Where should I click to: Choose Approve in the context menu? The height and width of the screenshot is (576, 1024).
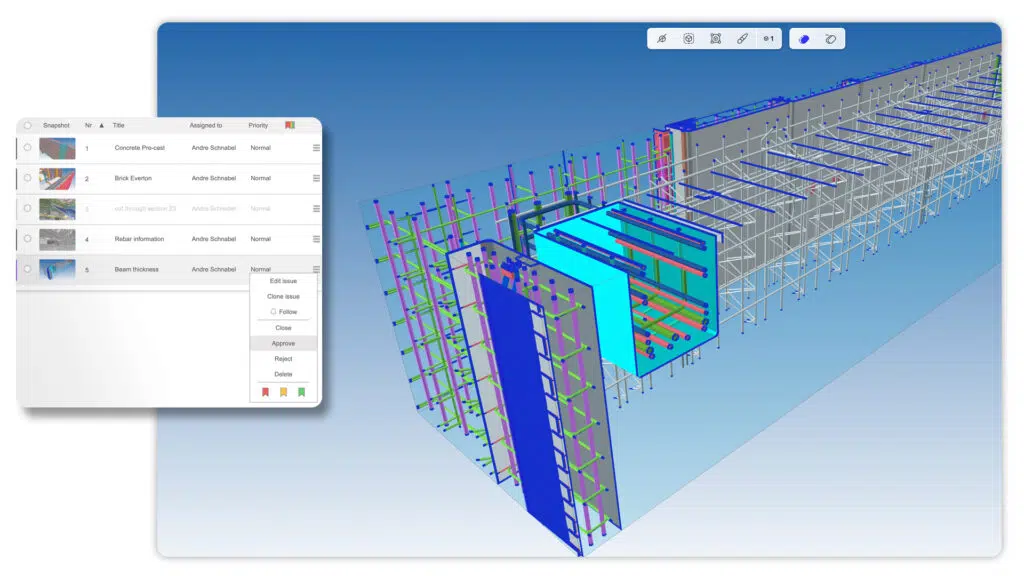coord(283,343)
